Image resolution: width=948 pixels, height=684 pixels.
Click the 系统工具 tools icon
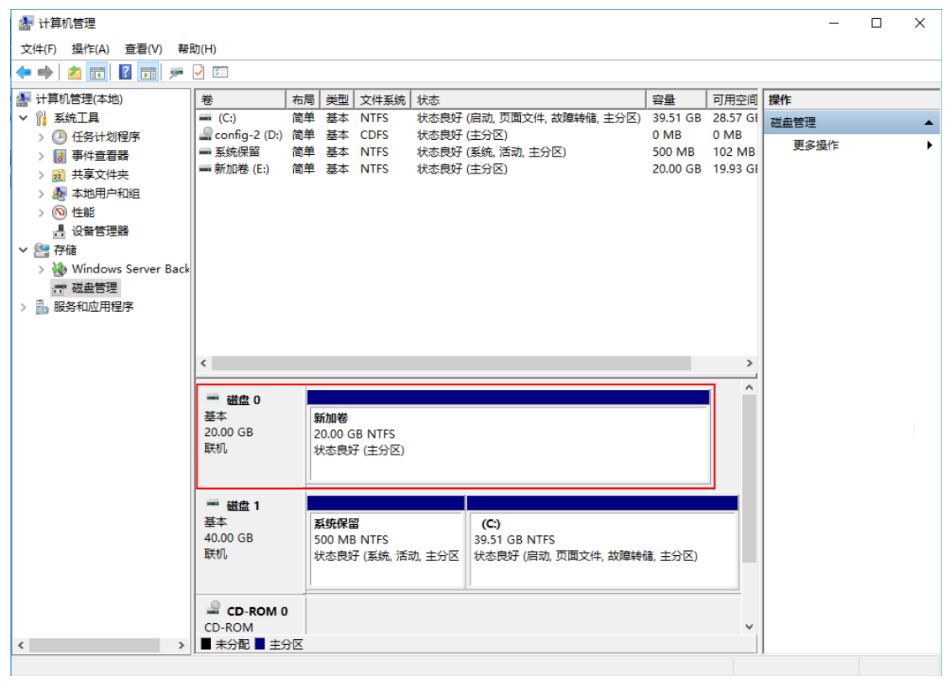(x=41, y=118)
